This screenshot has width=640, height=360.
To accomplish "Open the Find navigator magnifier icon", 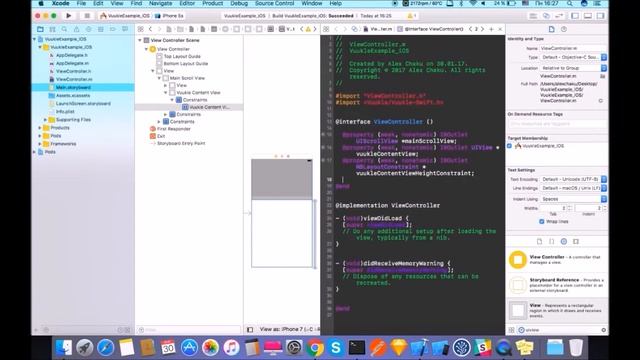I will (64, 29).
